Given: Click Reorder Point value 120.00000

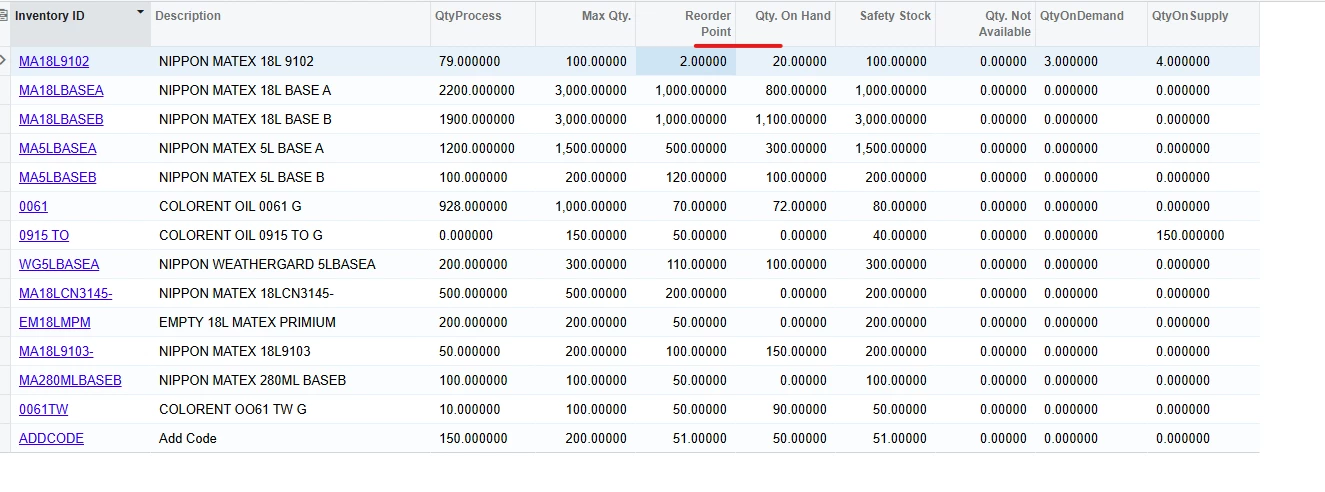Looking at the screenshot, I should point(696,177).
